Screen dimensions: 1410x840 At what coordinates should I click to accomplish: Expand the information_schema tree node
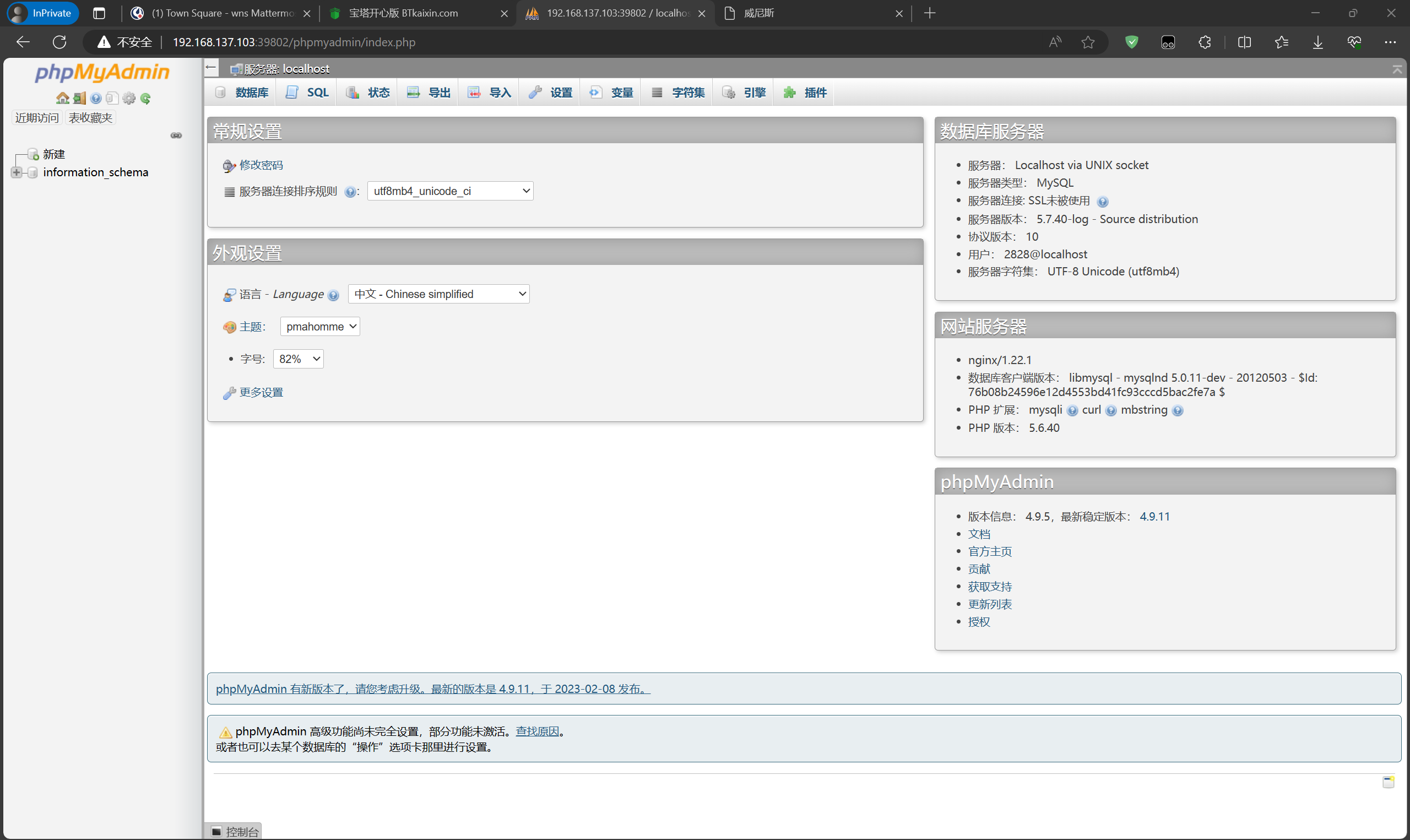[x=17, y=172]
